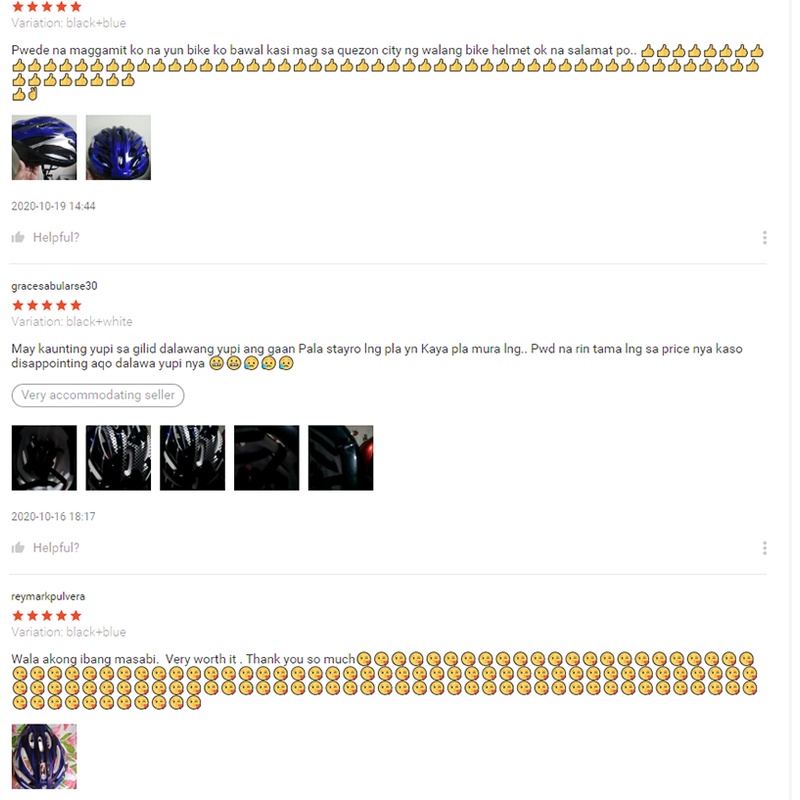
Task: Click five-star rating of gracesabularse30's review
Action: click(x=47, y=305)
